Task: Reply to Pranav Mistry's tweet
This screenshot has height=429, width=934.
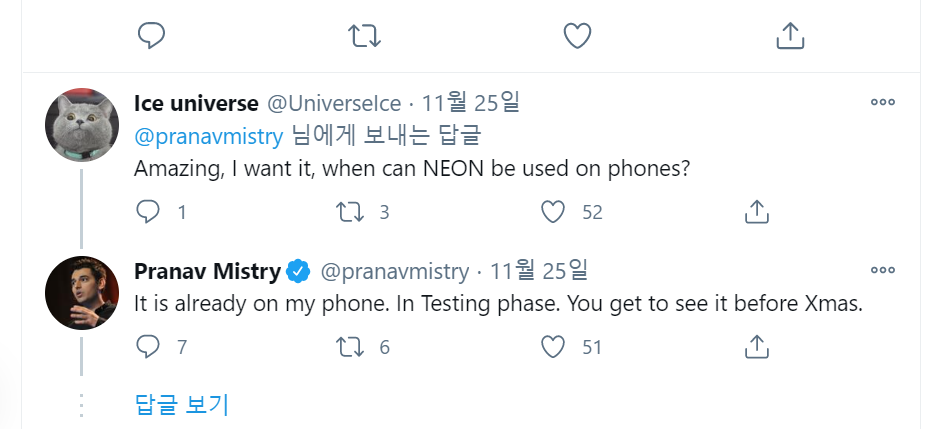Action: point(148,347)
